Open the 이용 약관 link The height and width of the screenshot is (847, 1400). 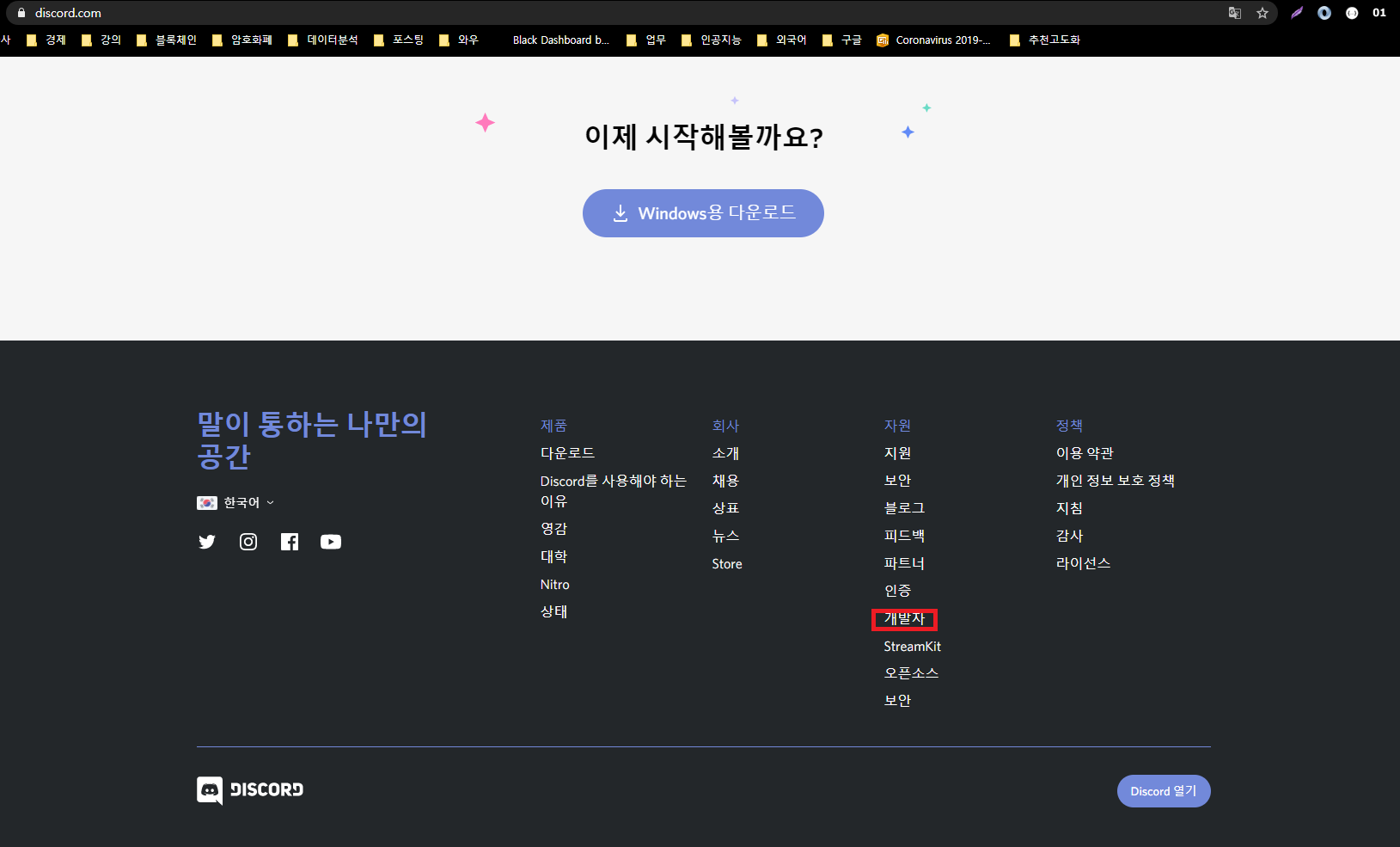coord(1085,453)
